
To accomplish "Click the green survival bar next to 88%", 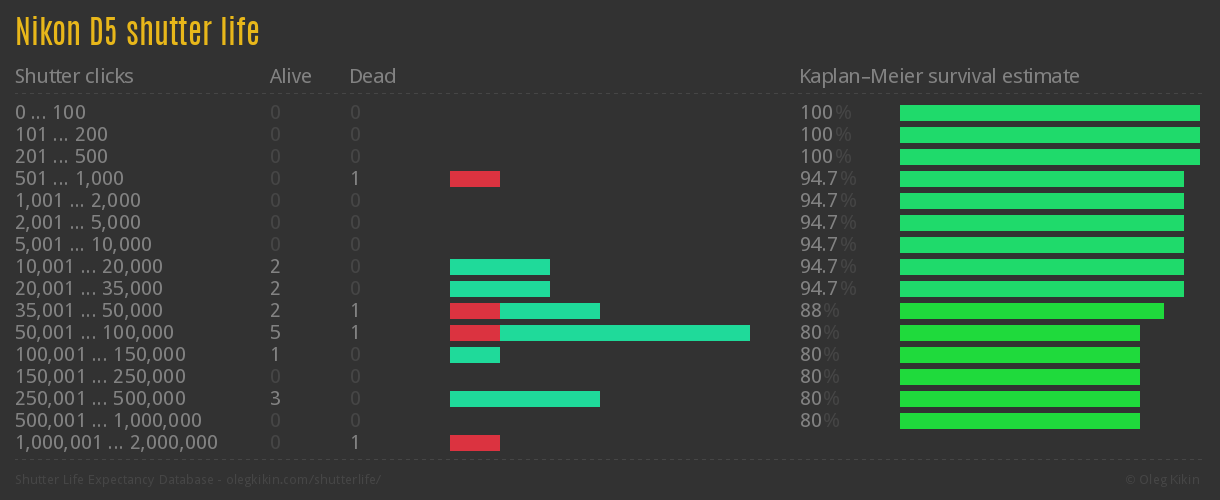I will pos(1031,311).
